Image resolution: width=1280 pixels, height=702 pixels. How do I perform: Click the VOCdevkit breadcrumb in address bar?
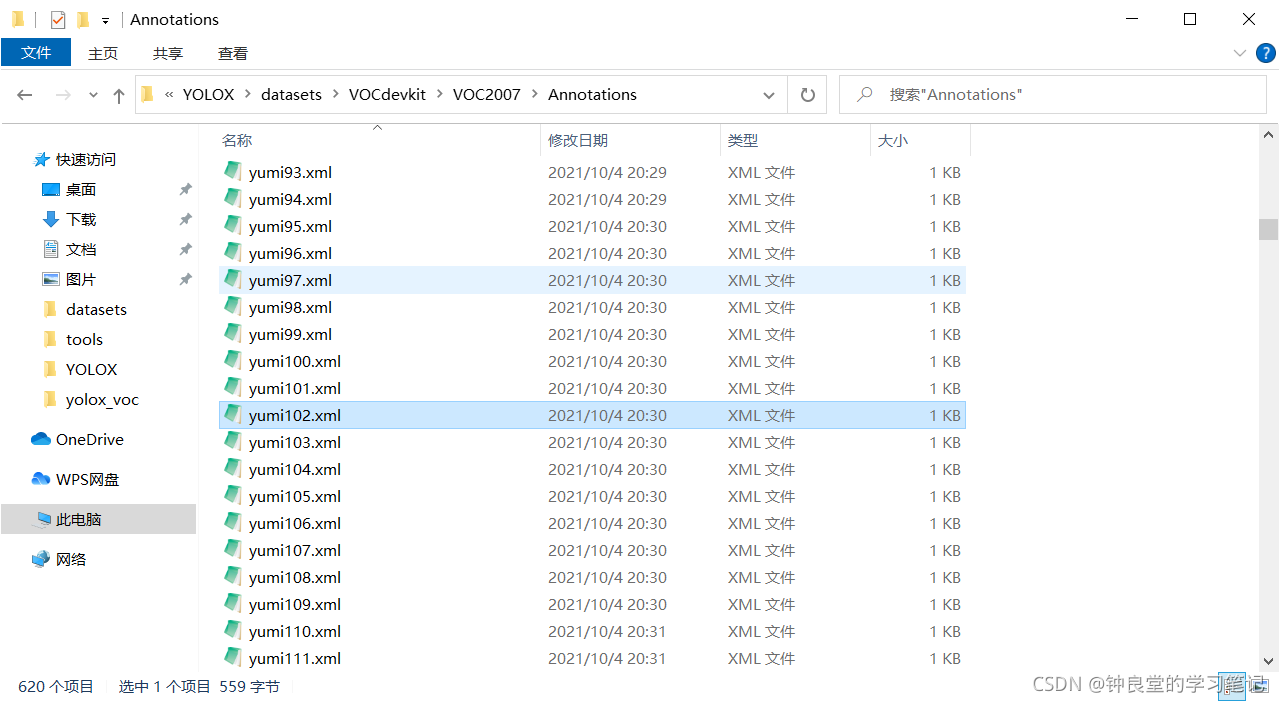[x=387, y=94]
